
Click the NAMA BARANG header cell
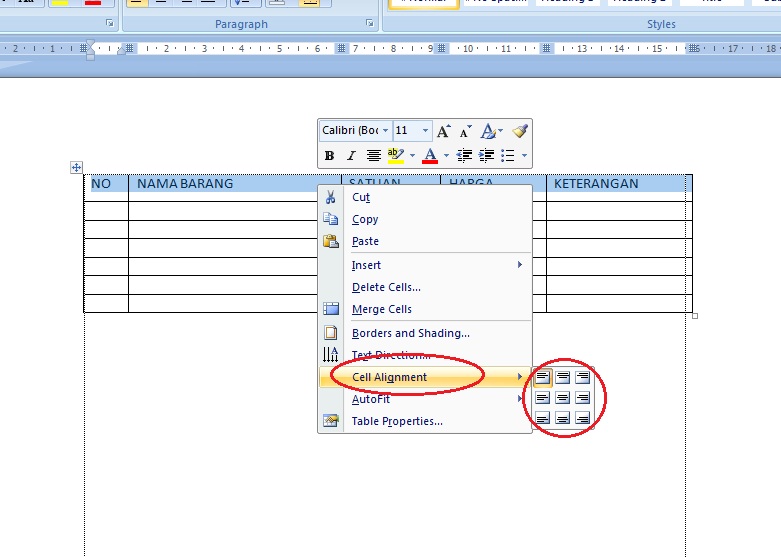[235, 188]
